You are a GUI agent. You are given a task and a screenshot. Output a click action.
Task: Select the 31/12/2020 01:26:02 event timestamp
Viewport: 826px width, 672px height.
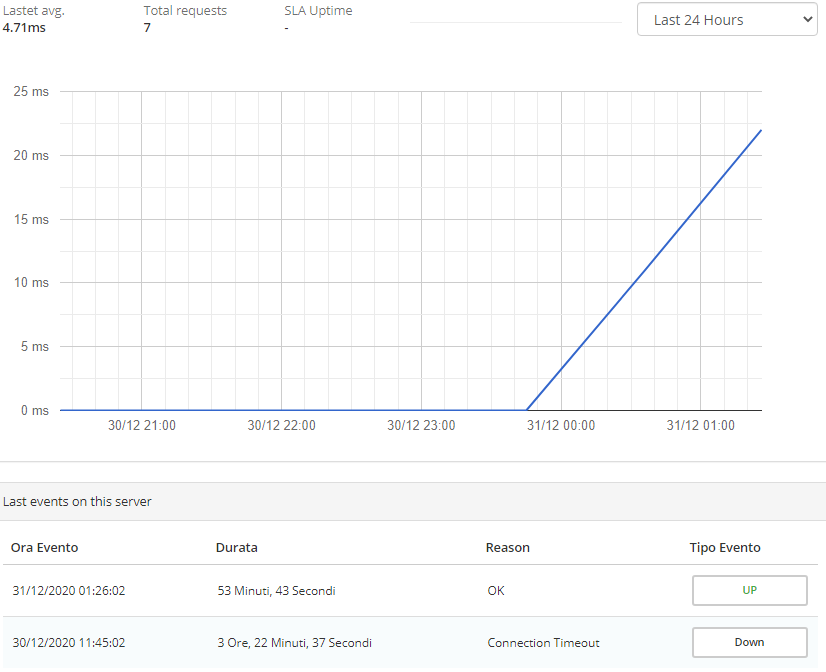click(68, 591)
